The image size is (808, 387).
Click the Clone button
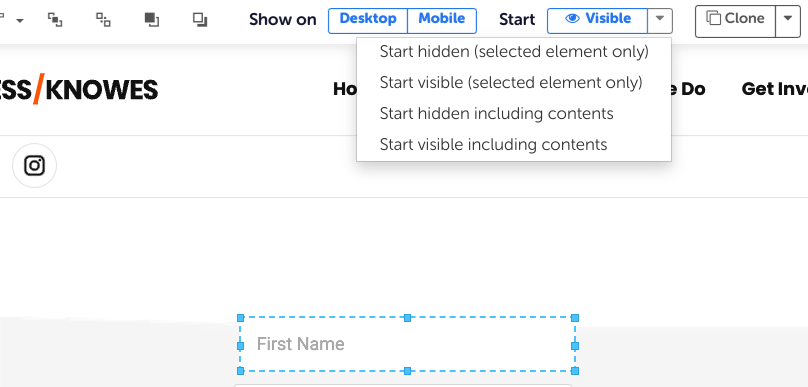pyautogui.click(x=735, y=22)
